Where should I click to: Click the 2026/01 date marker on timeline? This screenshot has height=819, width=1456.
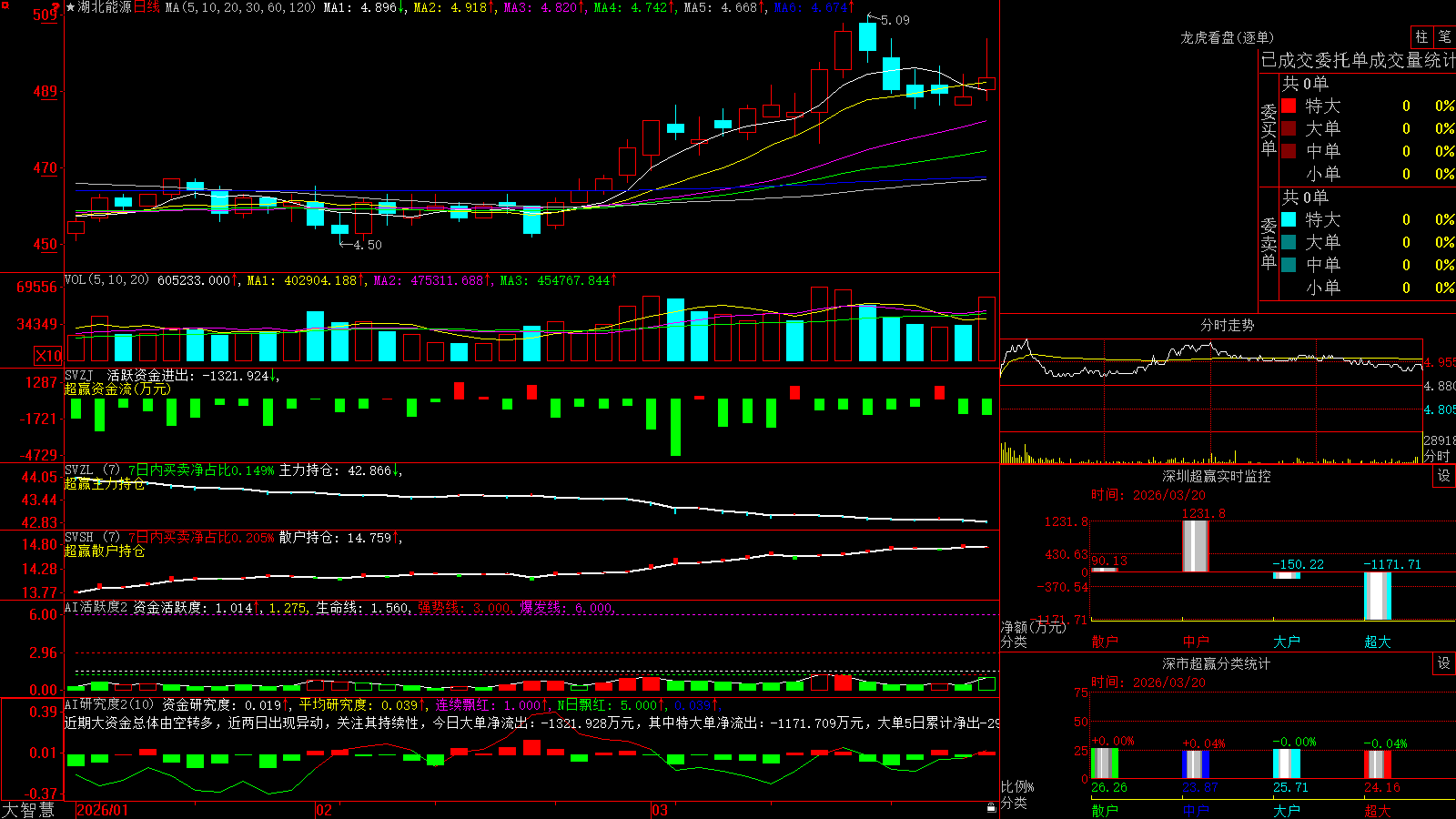pos(103,810)
